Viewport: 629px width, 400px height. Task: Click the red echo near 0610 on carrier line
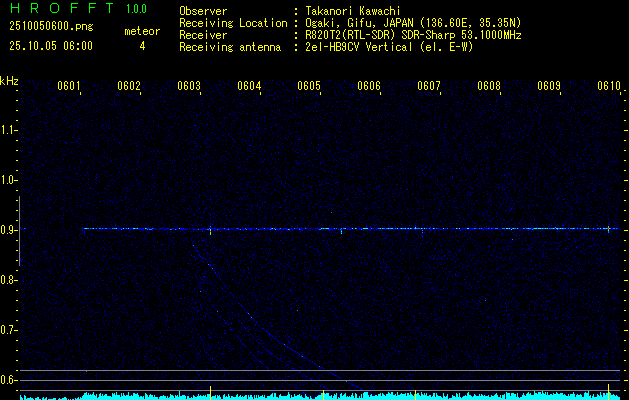609,229
